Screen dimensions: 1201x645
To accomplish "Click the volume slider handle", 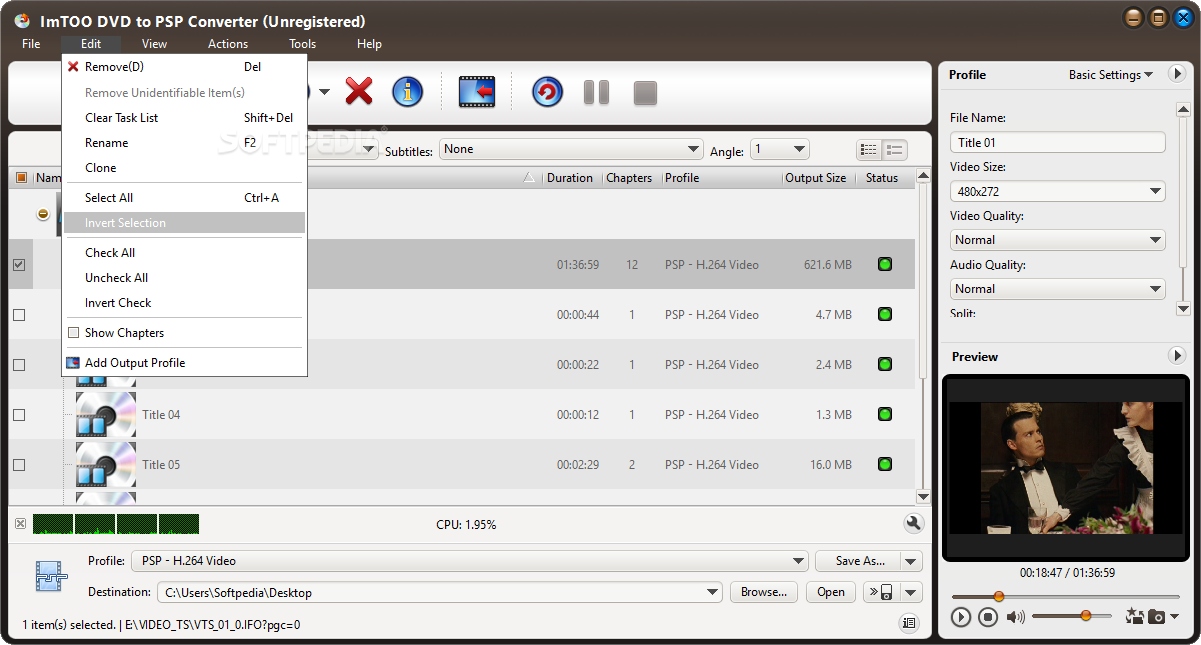I will (x=1086, y=616).
